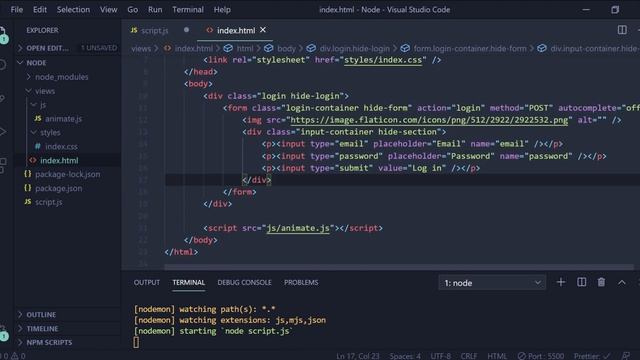The width and height of the screenshot is (640, 360).
Task: Close the index.html tab
Action: (x=263, y=30)
